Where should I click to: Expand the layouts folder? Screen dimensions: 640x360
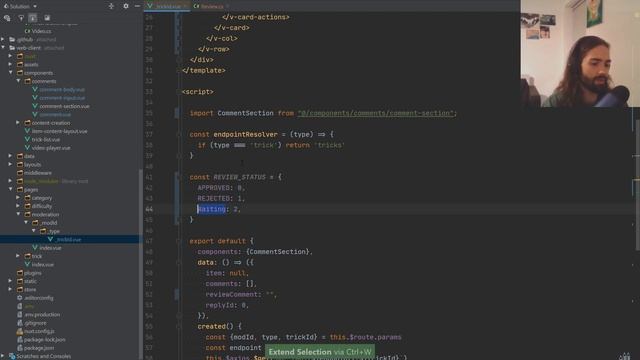(x=11, y=164)
